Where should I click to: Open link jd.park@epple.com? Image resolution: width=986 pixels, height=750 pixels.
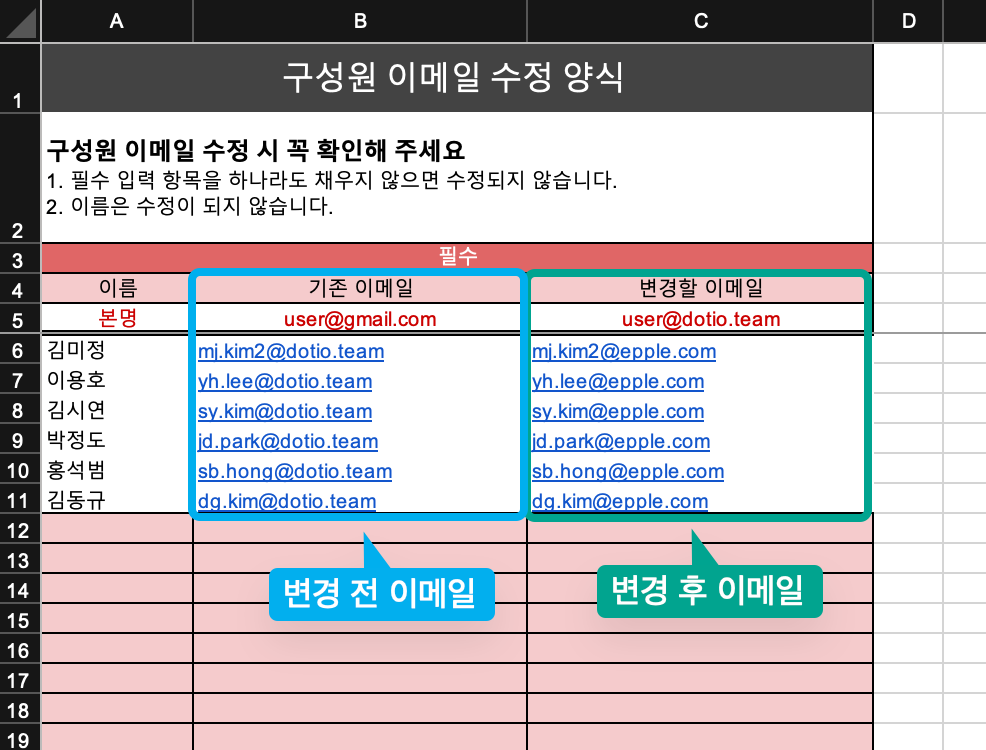621,441
